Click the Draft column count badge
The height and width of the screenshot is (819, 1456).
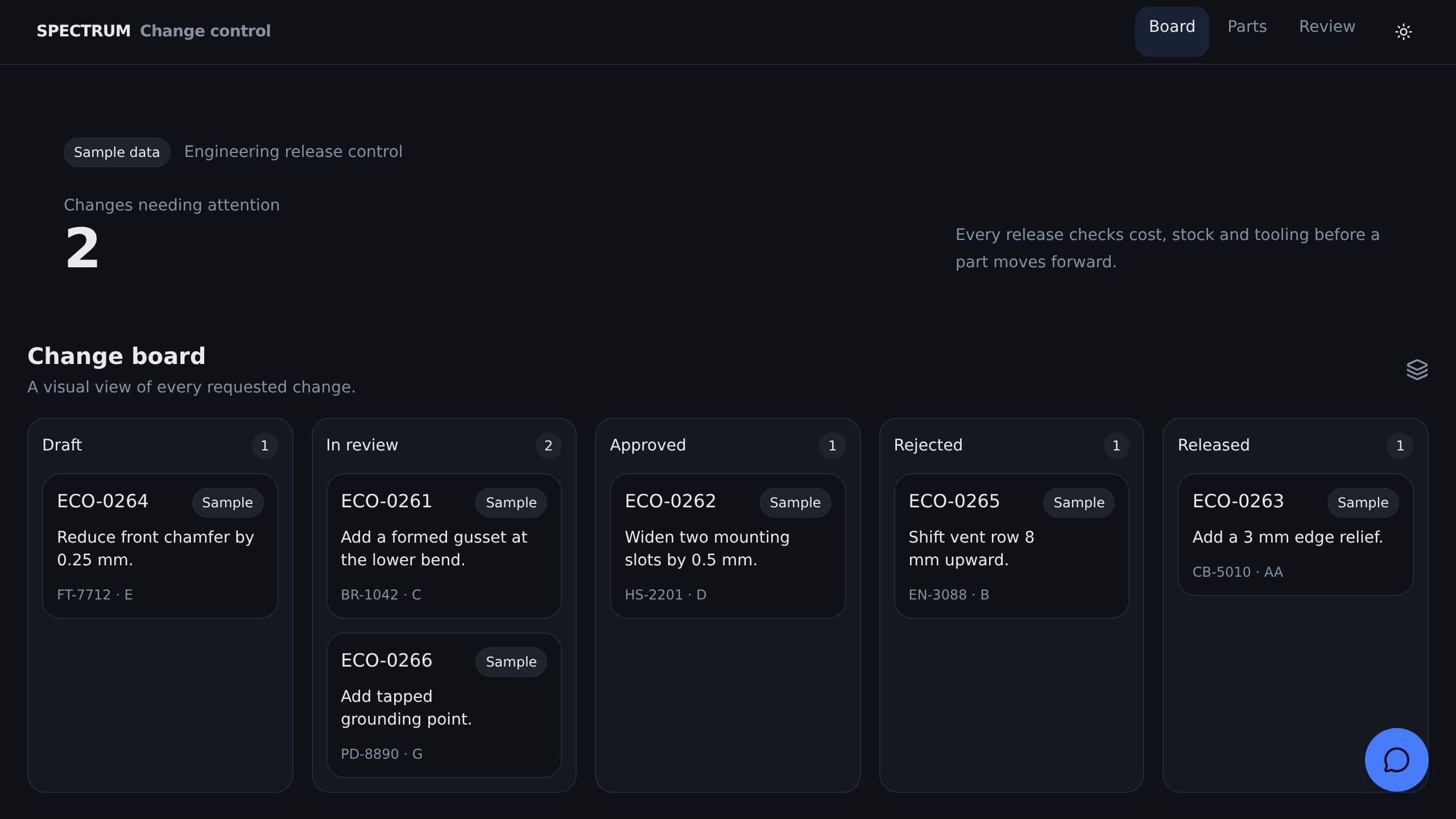pyautogui.click(x=264, y=445)
